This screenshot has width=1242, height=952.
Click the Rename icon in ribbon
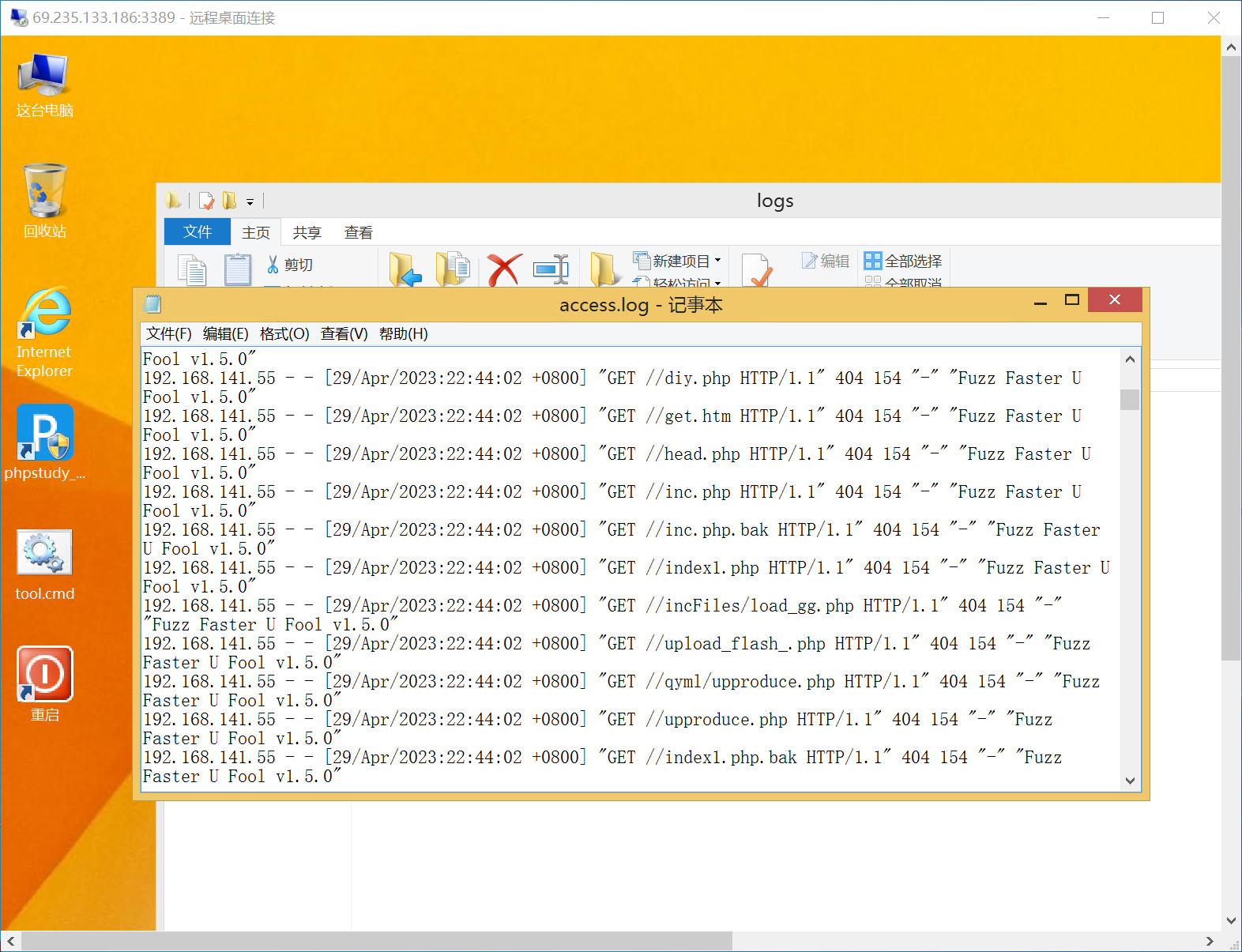click(x=551, y=269)
